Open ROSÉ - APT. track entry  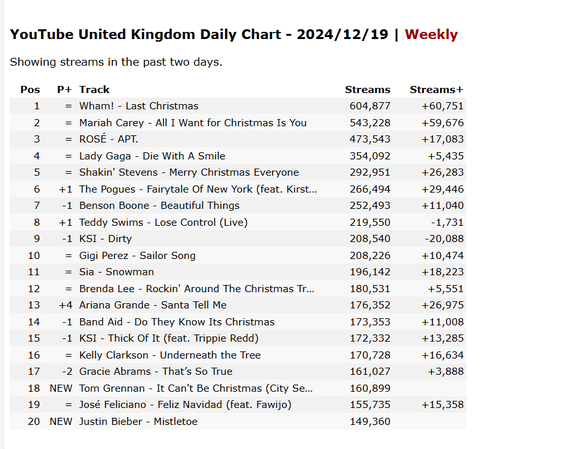point(109,139)
